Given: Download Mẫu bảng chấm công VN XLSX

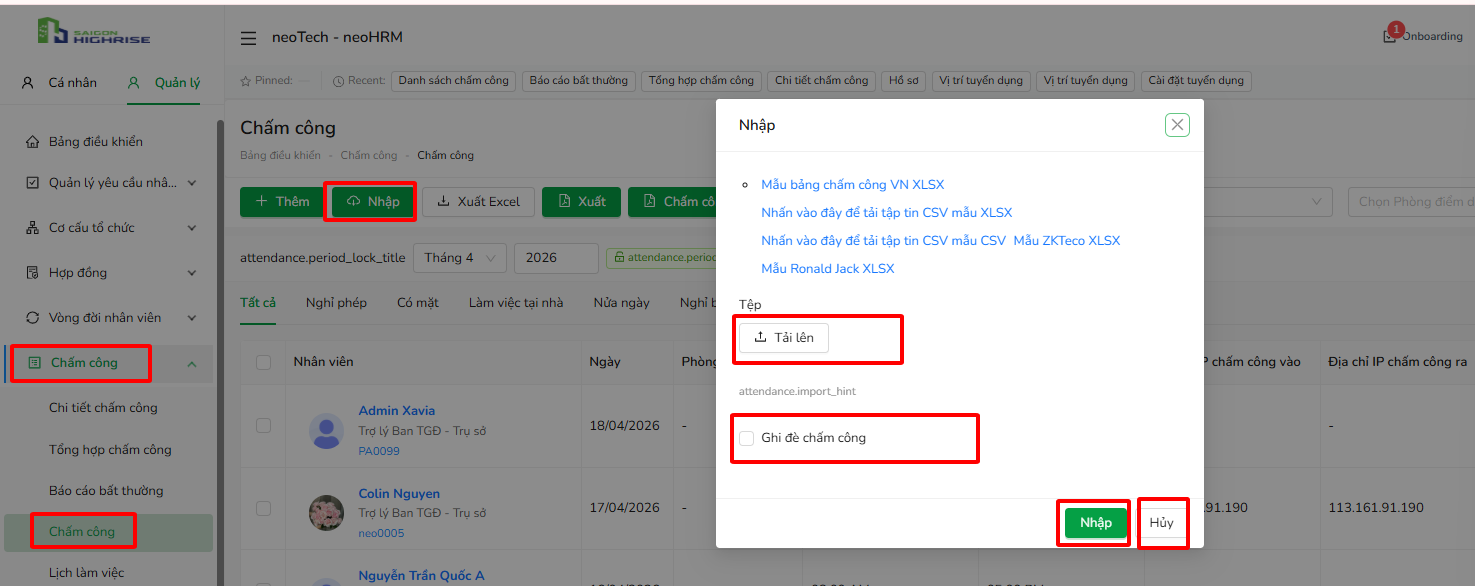Looking at the screenshot, I should coord(852,185).
